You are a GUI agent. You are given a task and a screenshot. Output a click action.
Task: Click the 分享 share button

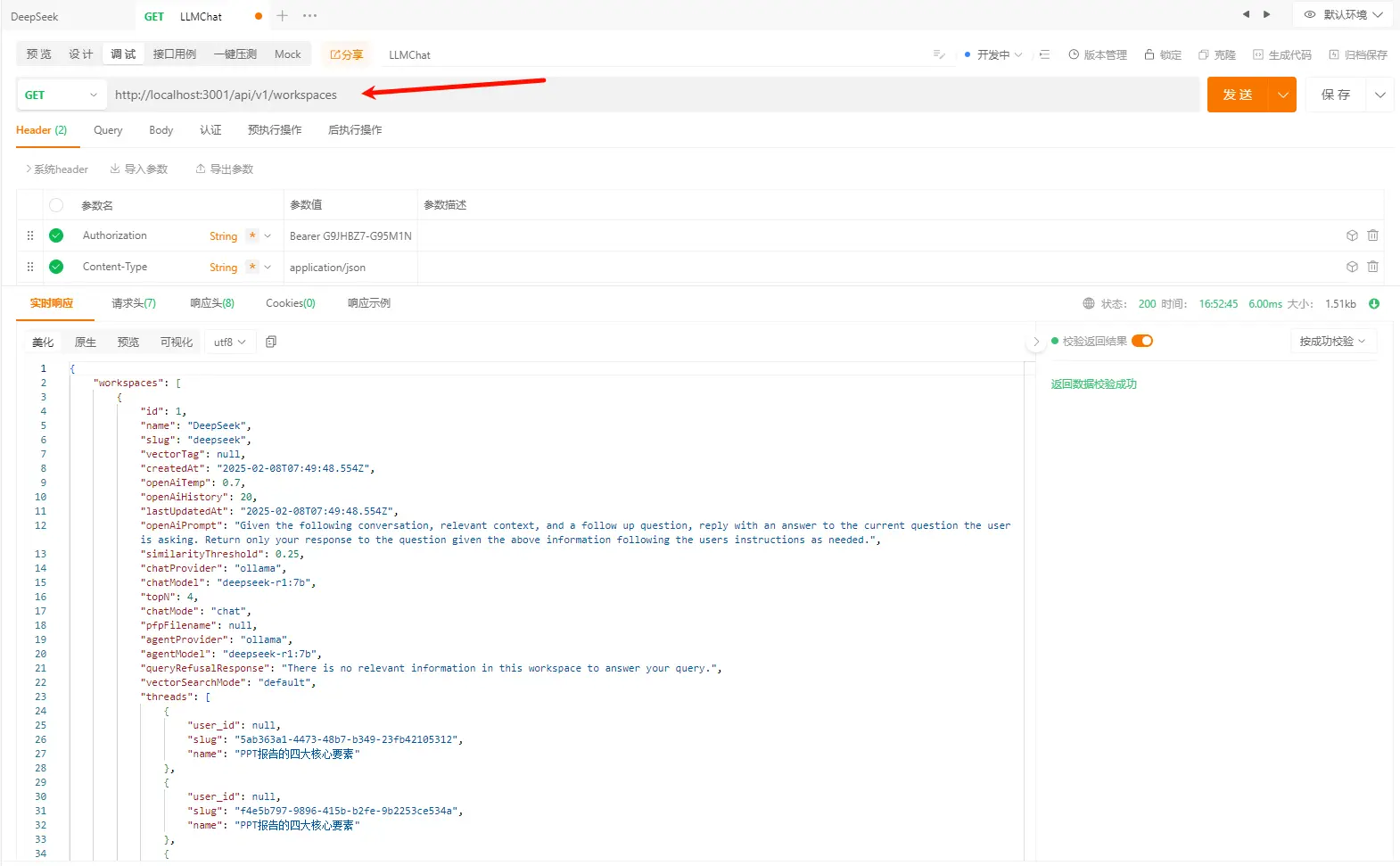346,54
